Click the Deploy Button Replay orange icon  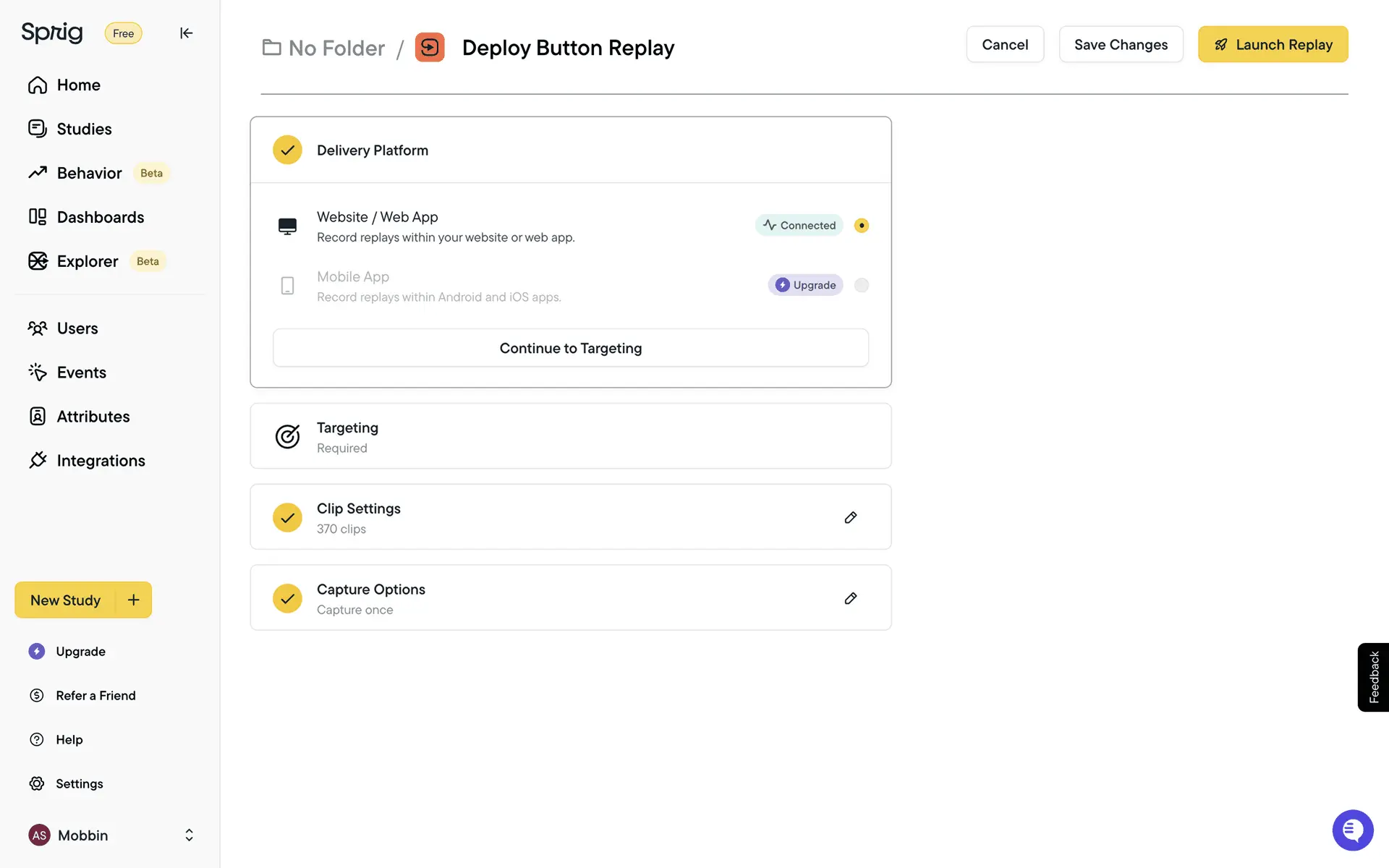click(x=430, y=48)
